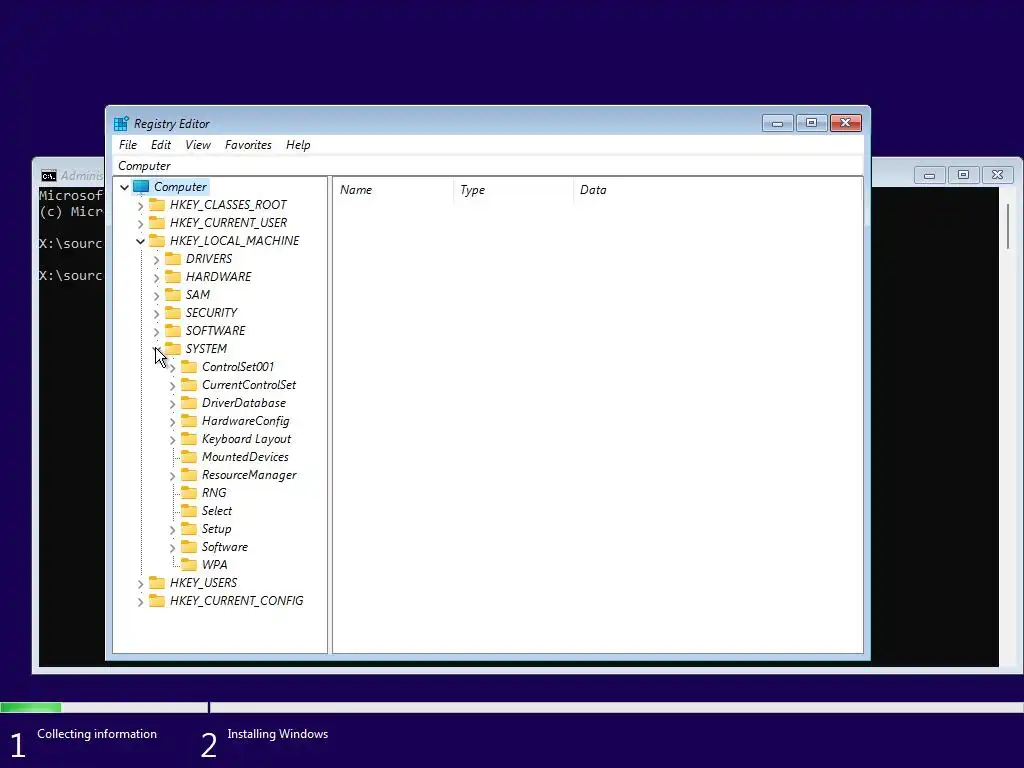Expand the ControlSet001 chevron
Viewport: 1024px width, 768px height.
(x=172, y=368)
